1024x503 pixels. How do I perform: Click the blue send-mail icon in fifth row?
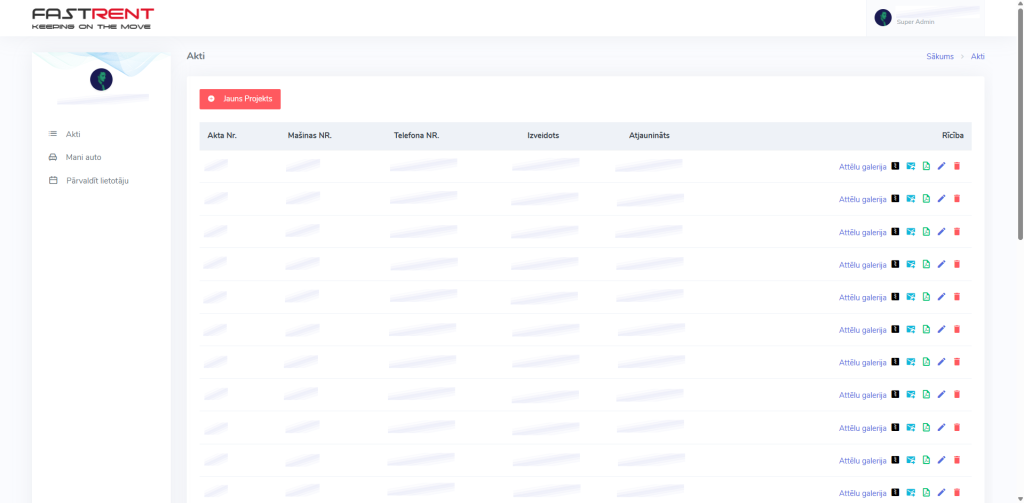pyautogui.click(x=911, y=297)
